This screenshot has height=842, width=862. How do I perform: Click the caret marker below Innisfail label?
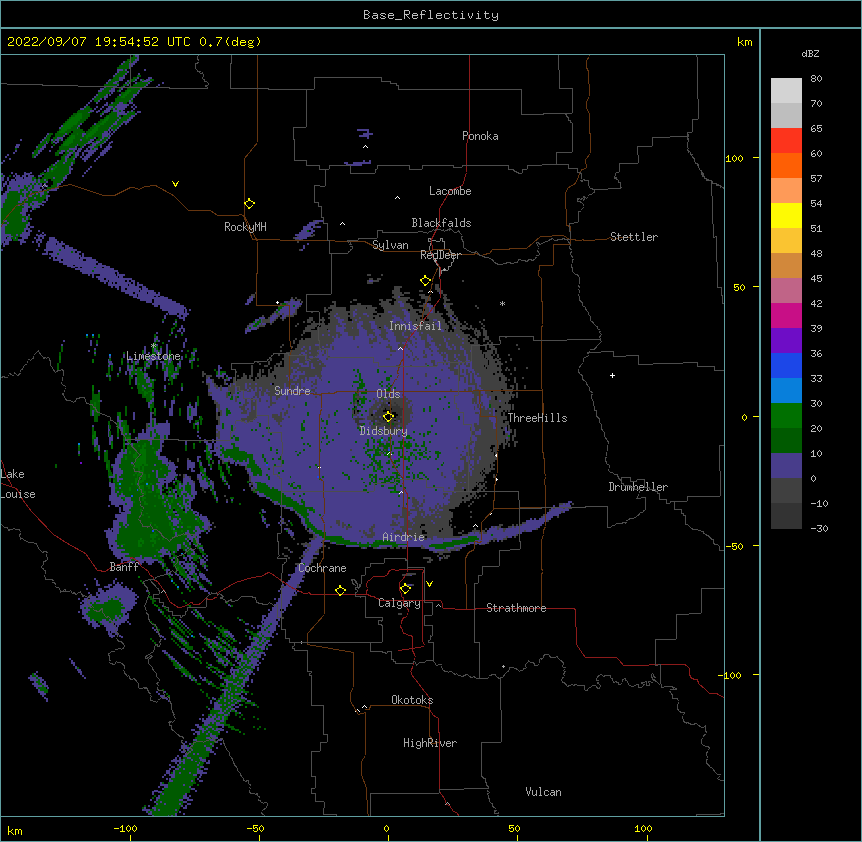click(400, 348)
